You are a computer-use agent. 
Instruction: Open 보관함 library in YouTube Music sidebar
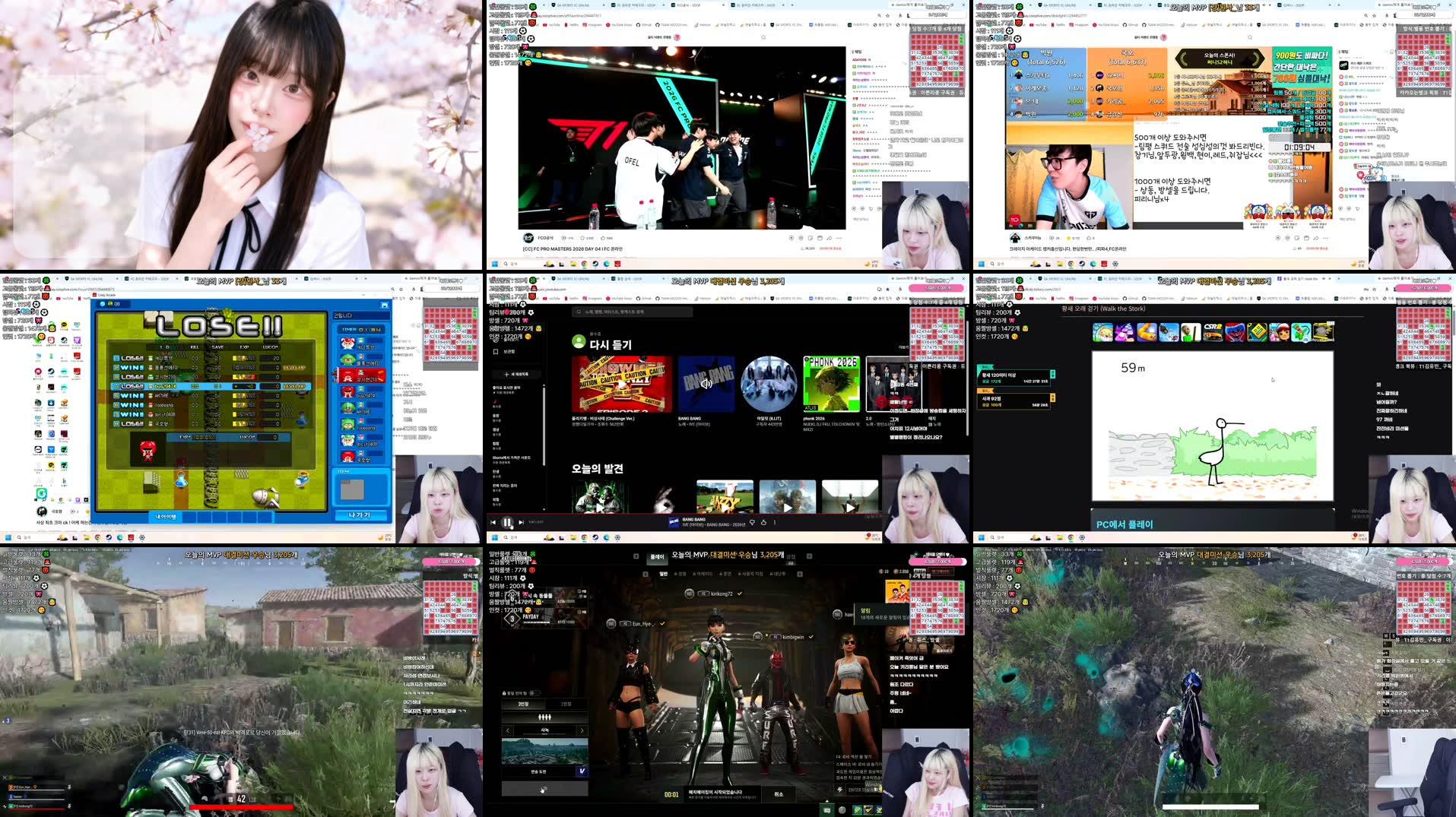505,351
